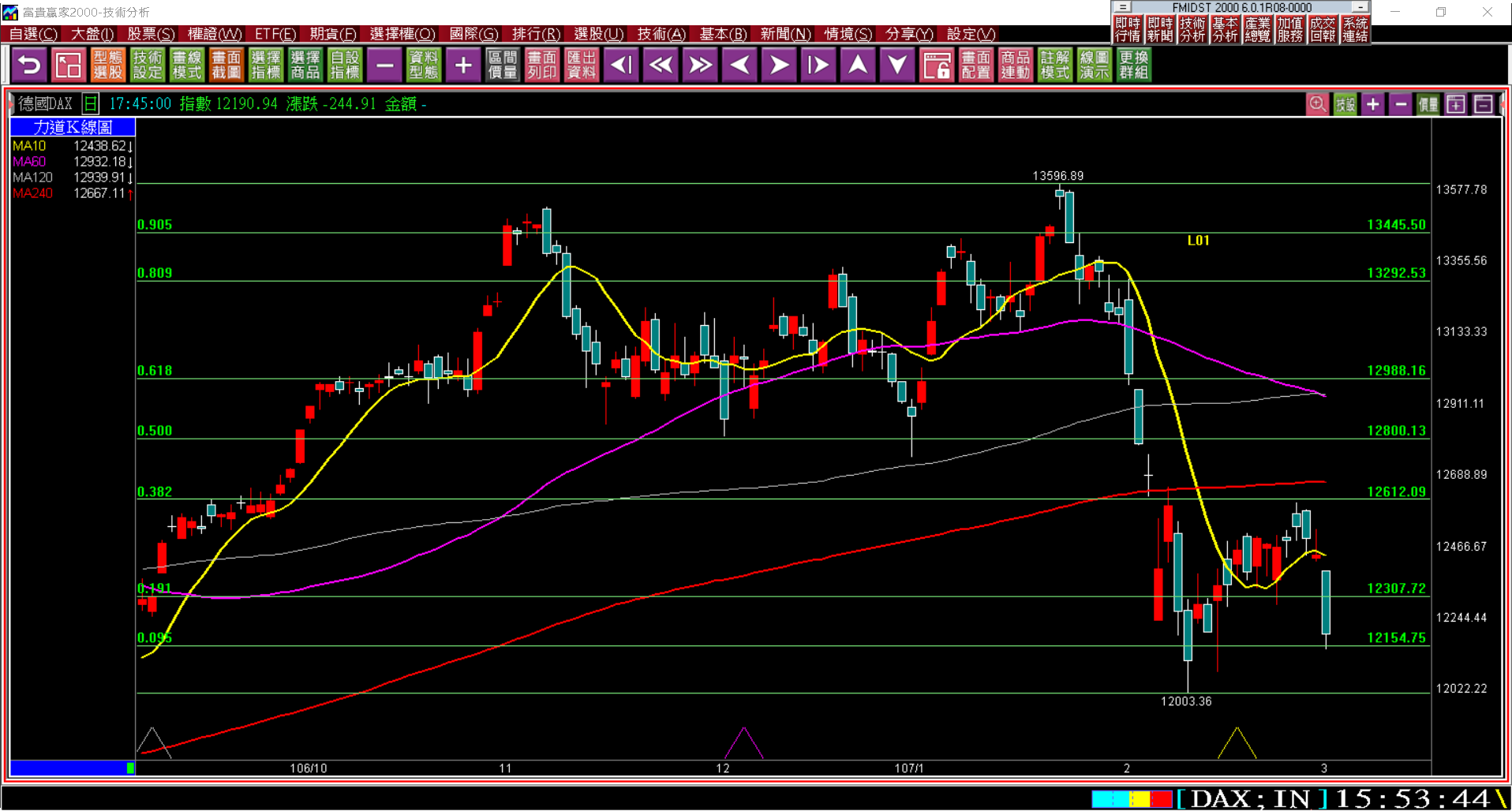Open the 選擇商品 product chooser

(305, 65)
